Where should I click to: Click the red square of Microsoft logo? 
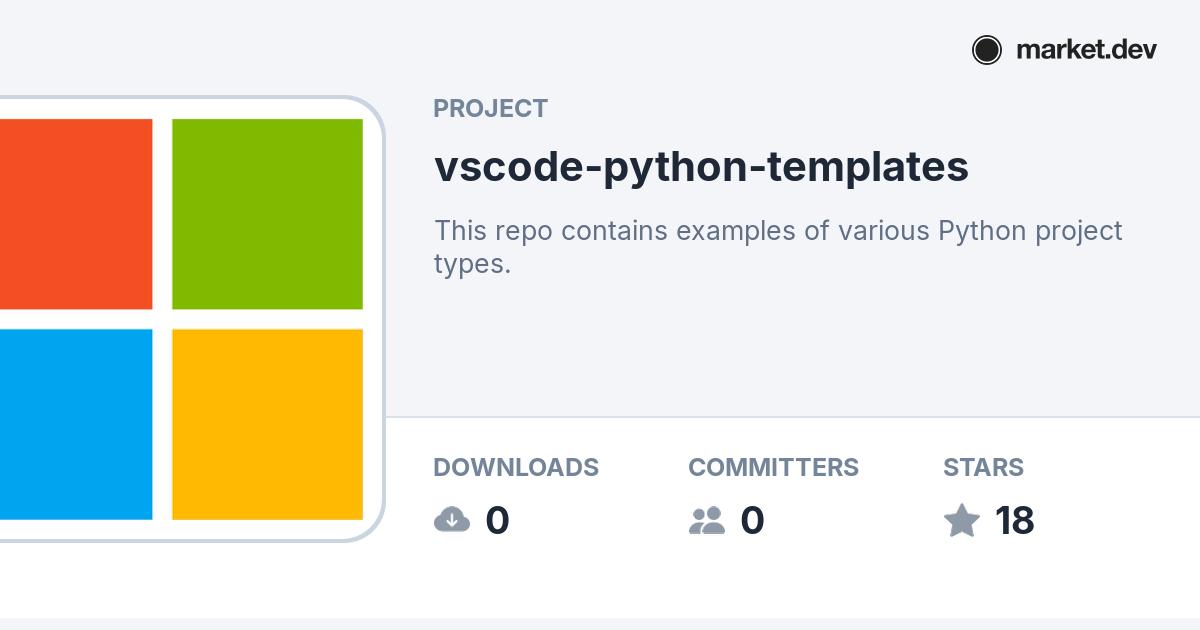click(75, 214)
